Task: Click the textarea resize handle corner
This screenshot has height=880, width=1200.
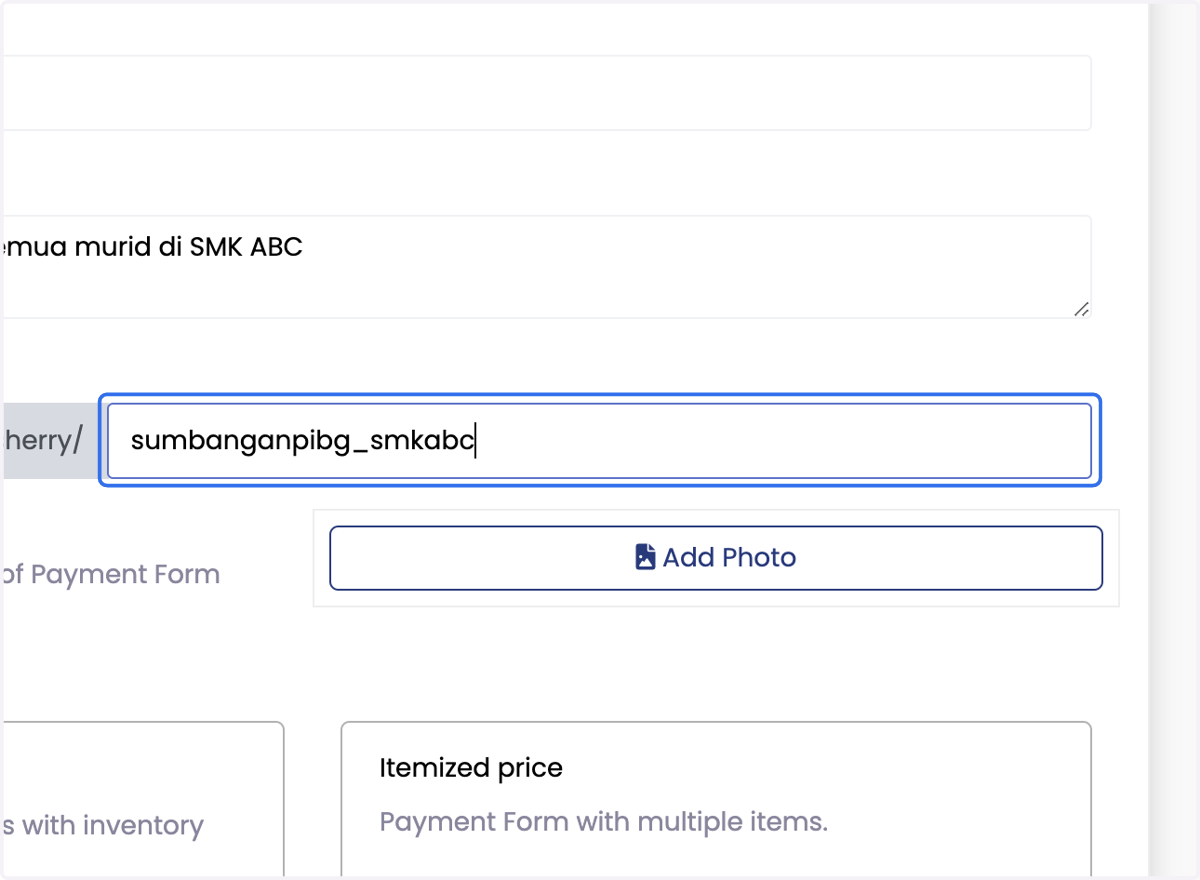Action: 1081,309
